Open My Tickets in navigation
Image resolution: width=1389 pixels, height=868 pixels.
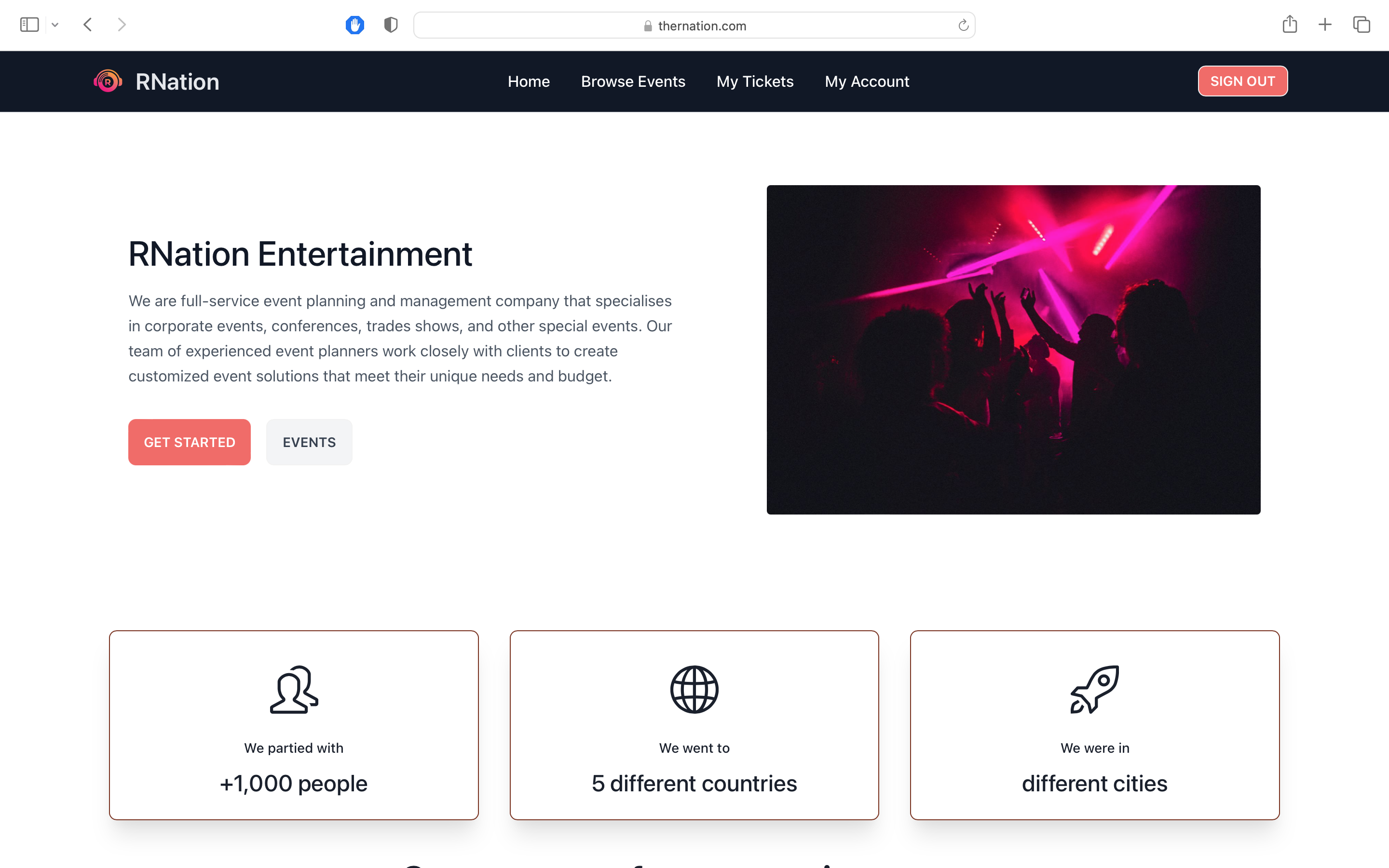[x=755, y=81]
